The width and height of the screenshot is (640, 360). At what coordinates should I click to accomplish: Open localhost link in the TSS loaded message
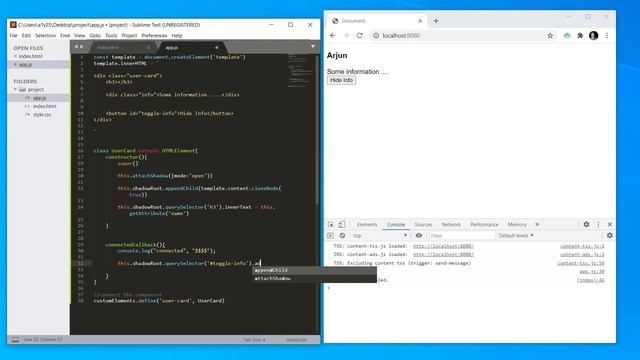[x=443, y=246]
